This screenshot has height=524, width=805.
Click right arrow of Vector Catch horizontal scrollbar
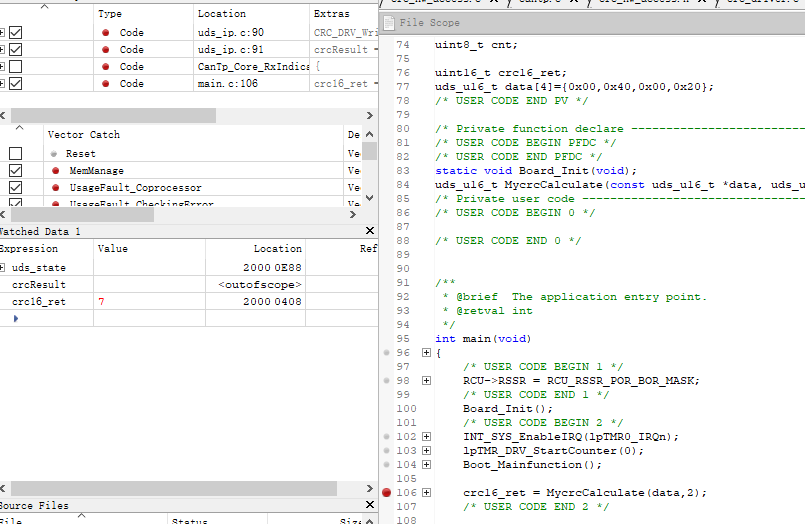352,215
